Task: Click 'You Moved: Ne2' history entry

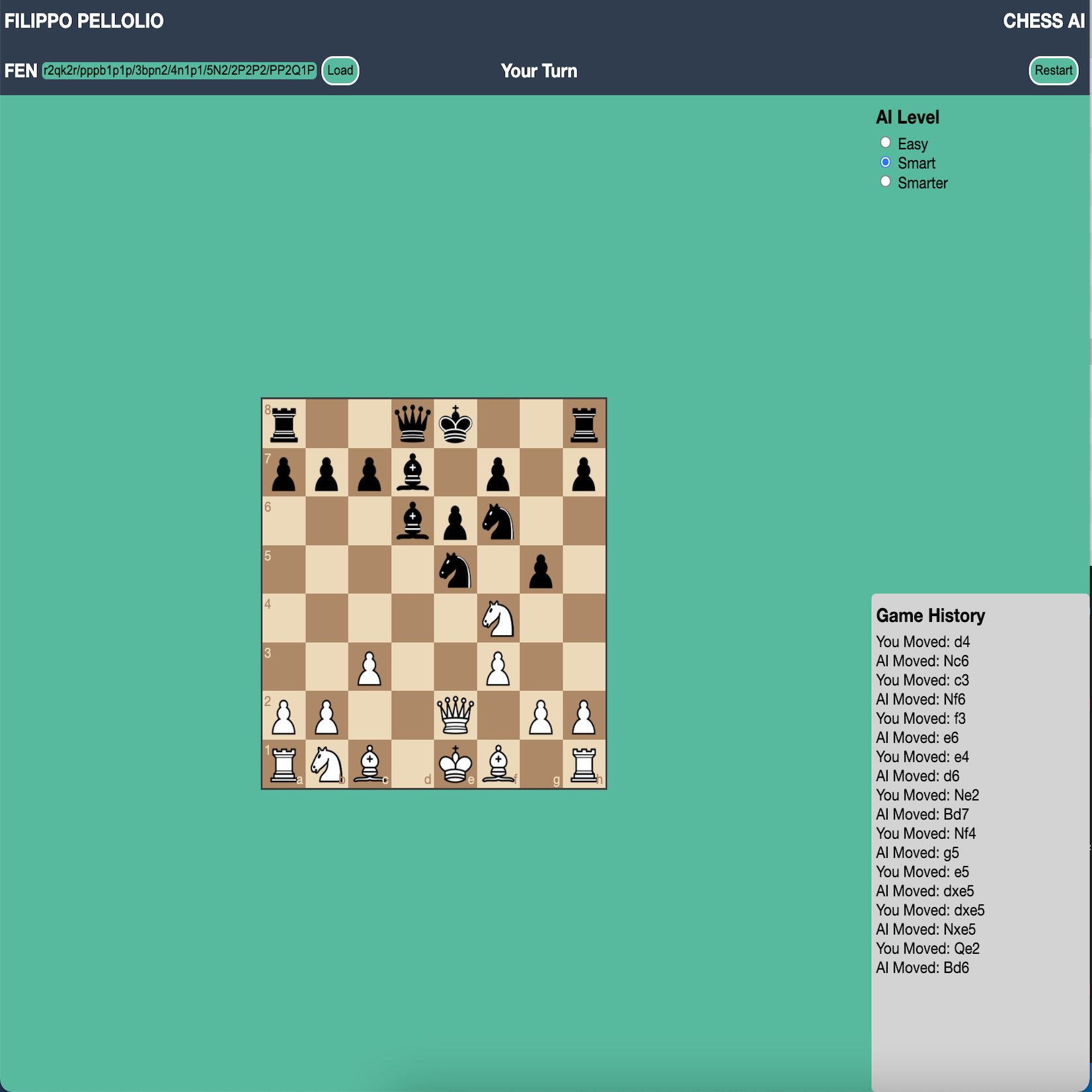Action: [927, 795]
